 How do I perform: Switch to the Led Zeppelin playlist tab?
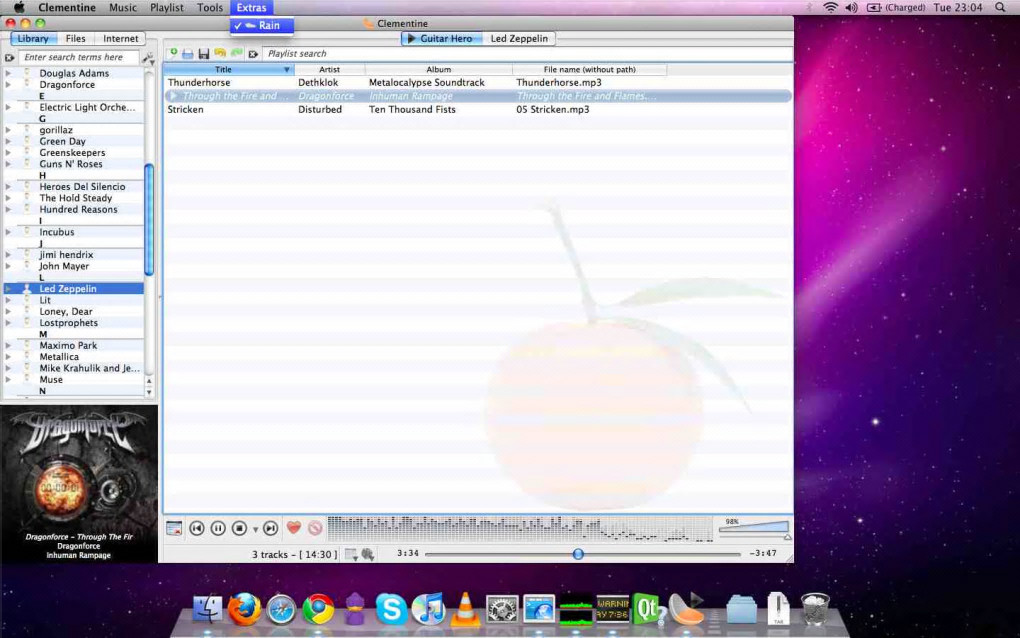tap(519, 38)
